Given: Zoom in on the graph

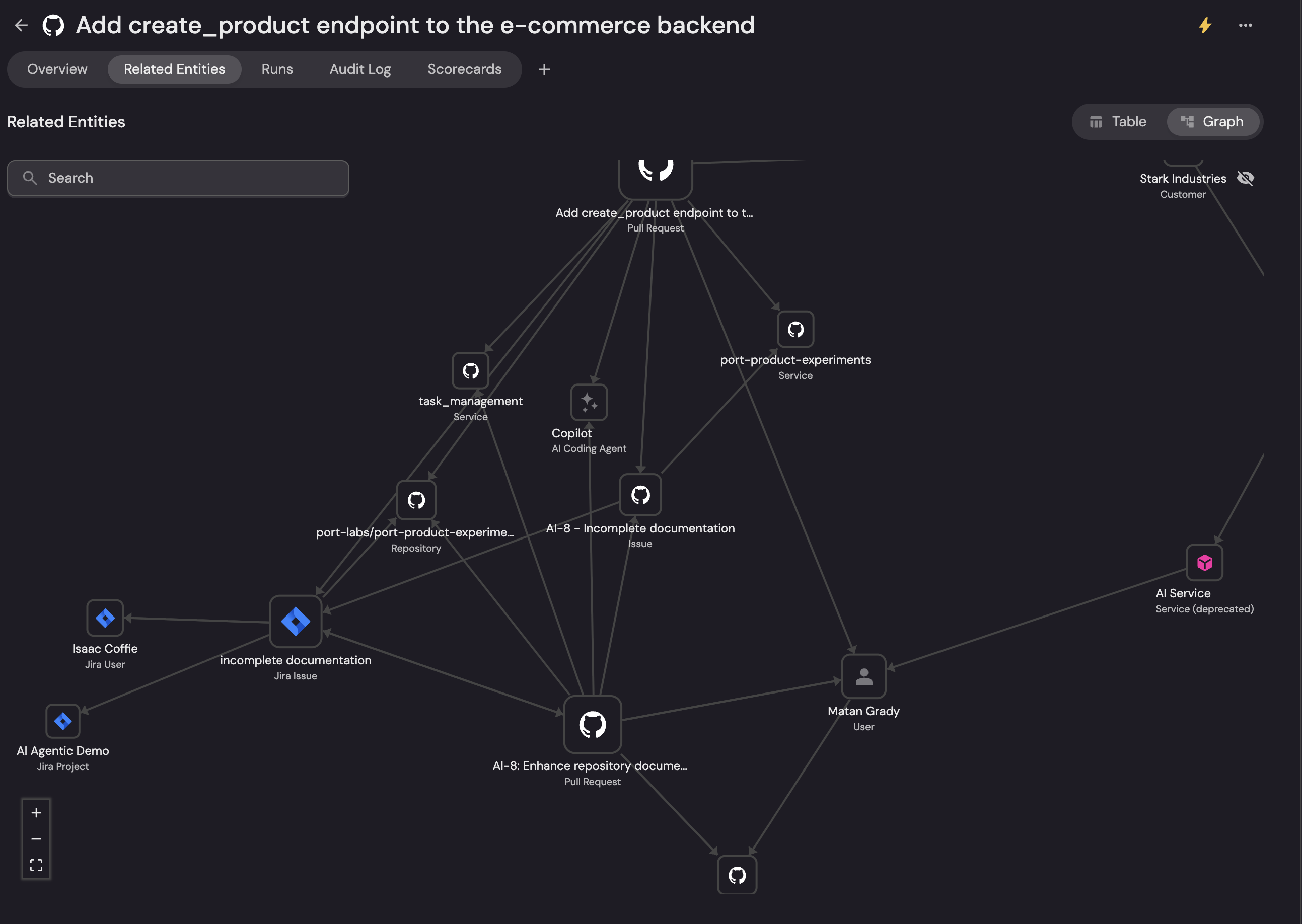Looking at the screenshot, I should click(x=36, y=813).
